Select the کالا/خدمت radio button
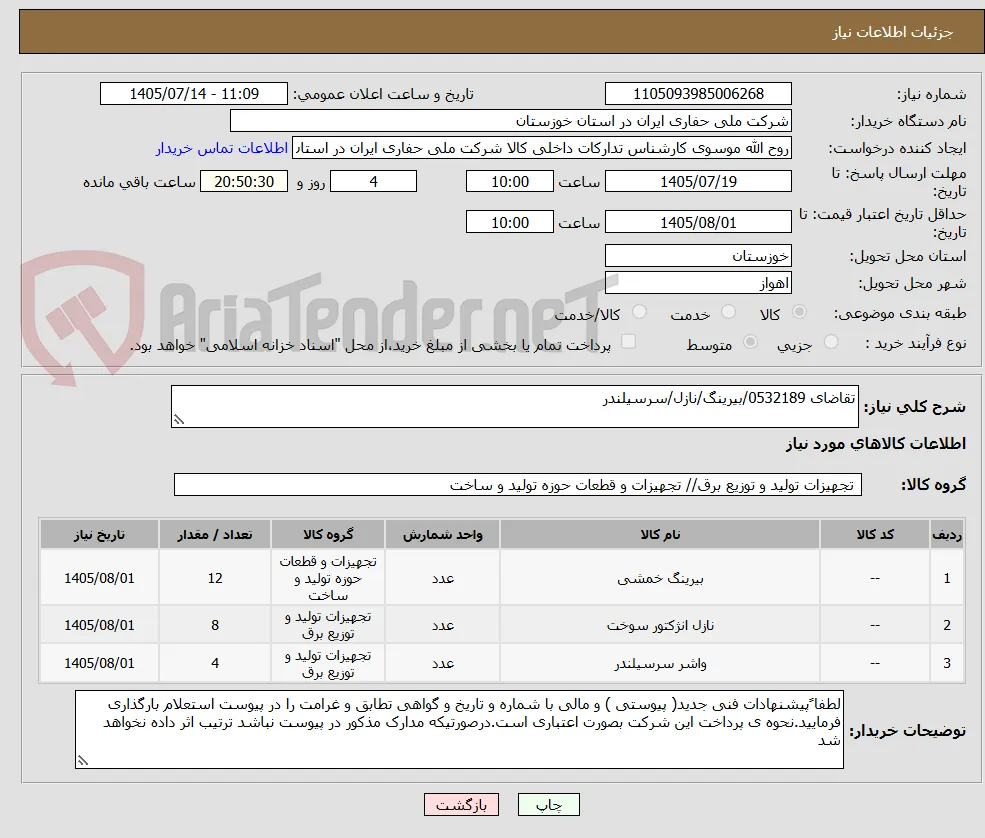This screenshot has height=838, width=985. click(x=639, y=312)
